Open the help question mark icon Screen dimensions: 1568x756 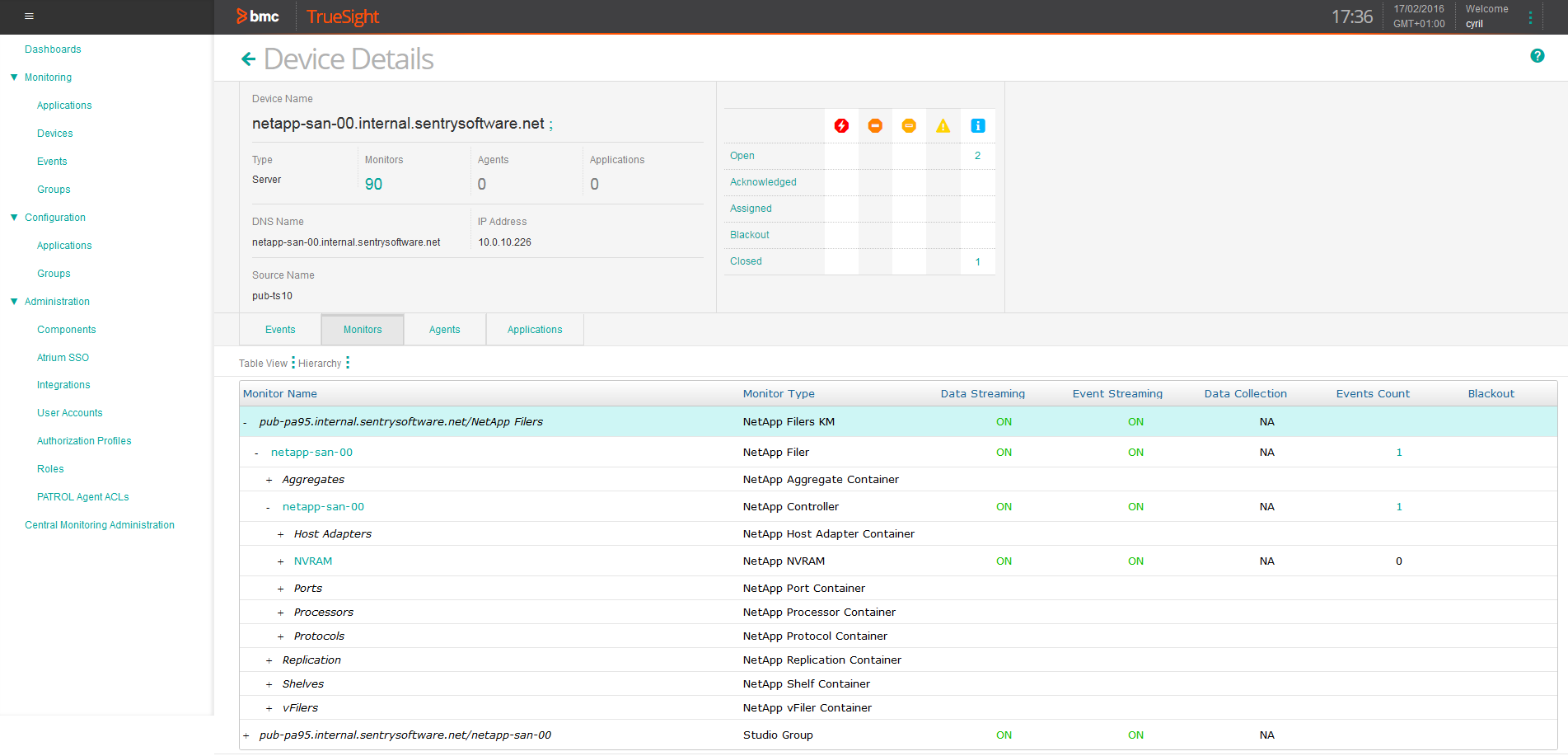[x=1537, y=56]
